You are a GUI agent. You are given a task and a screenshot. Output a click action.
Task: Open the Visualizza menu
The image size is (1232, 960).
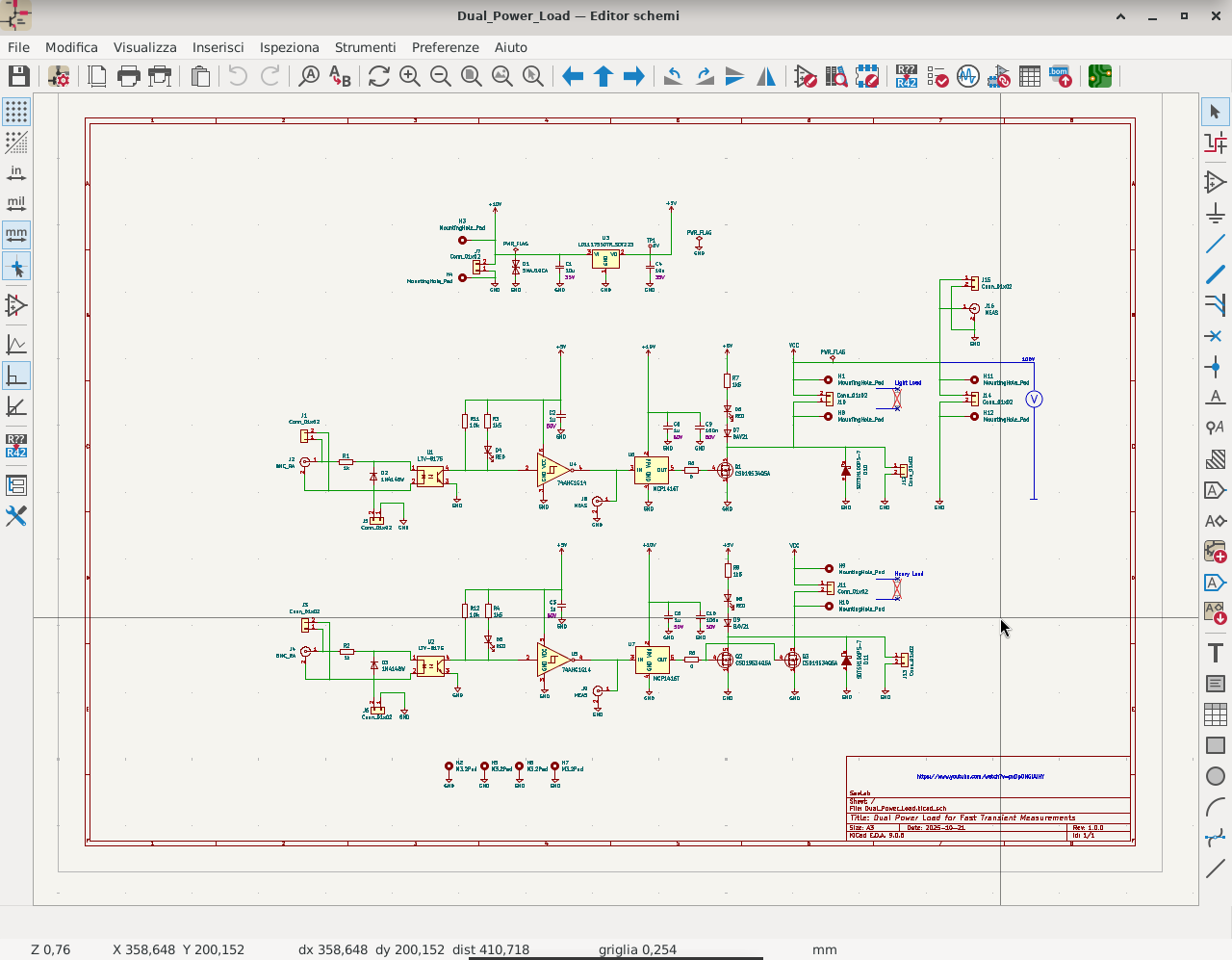(x=144, y=47)
